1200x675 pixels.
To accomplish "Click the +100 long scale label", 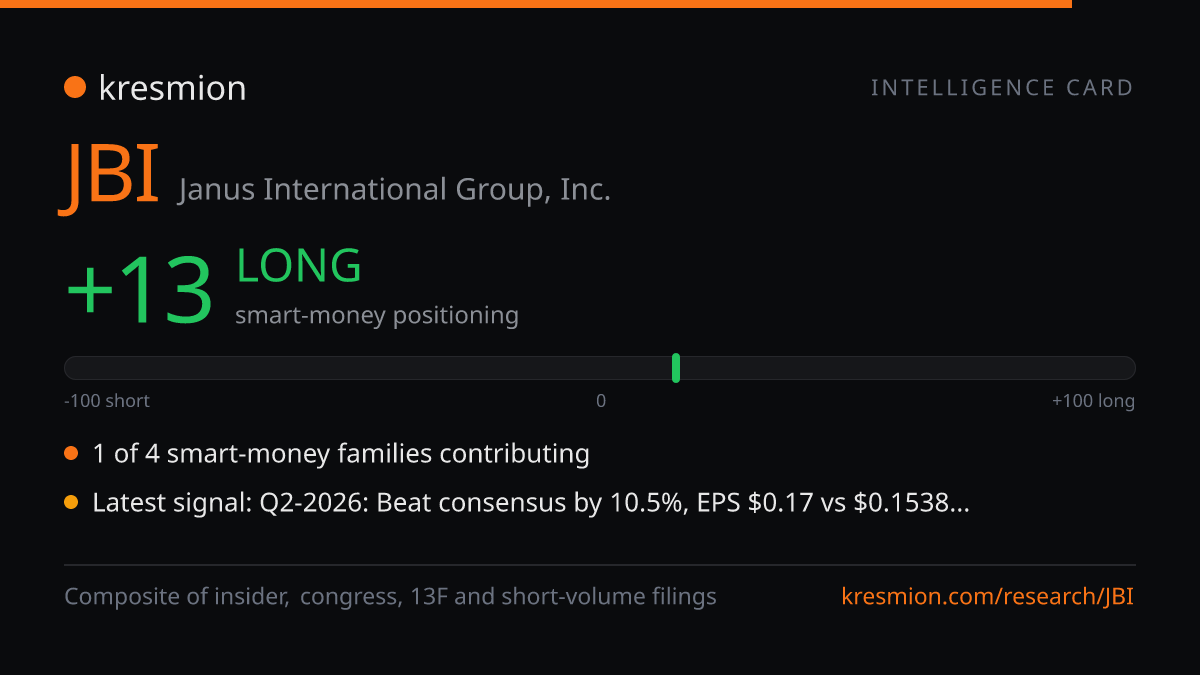I will pyautogui.click(x=1093, y=401).
